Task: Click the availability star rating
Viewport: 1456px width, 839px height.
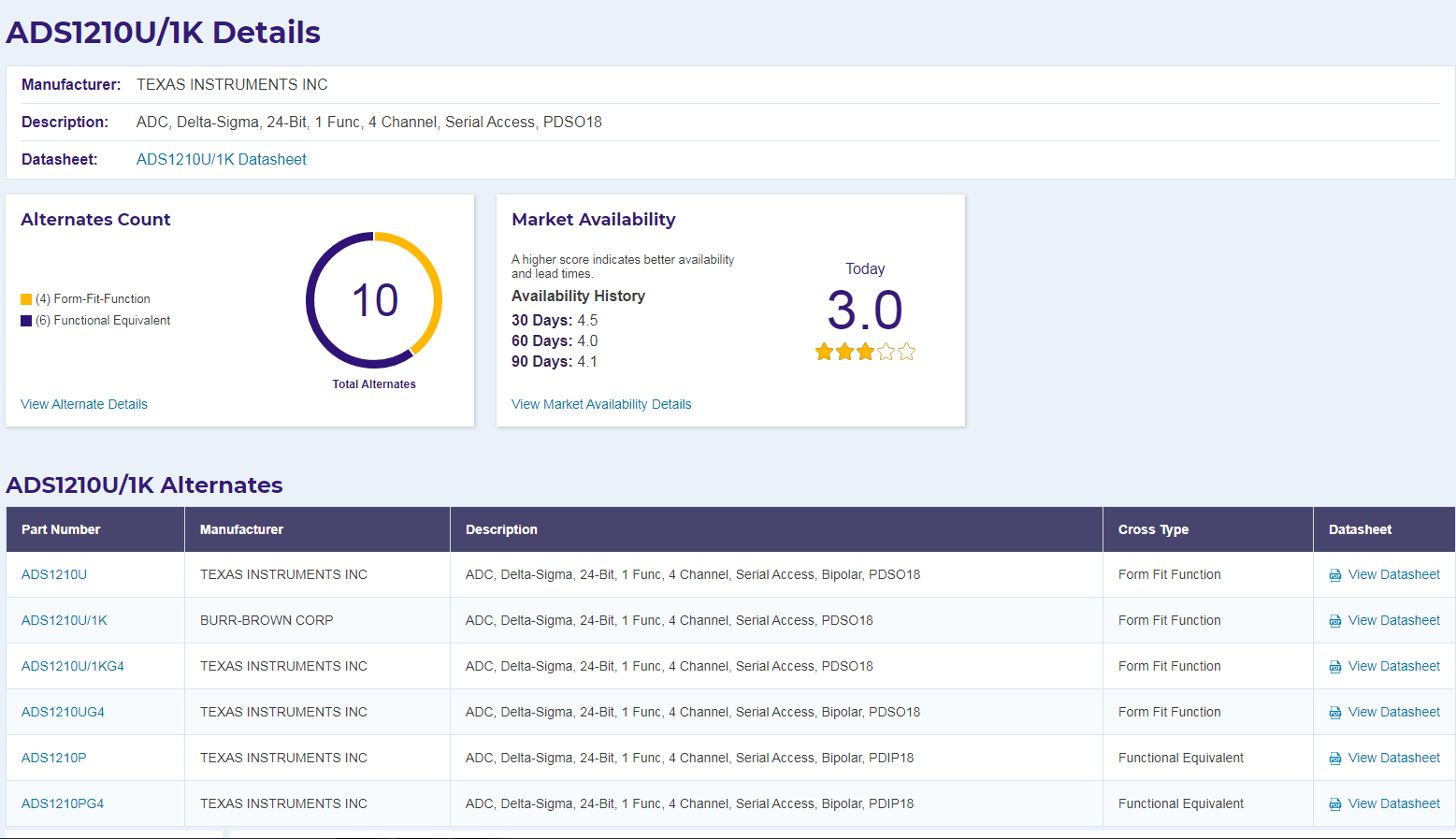Action: click(865, 352)
